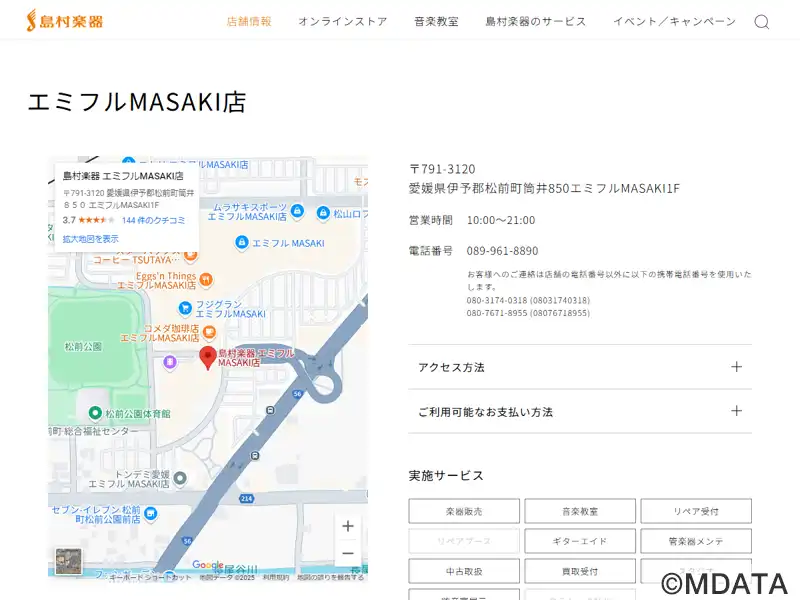
Task: Click the フジグラン shopping cart pin
Action: (185, 308)
